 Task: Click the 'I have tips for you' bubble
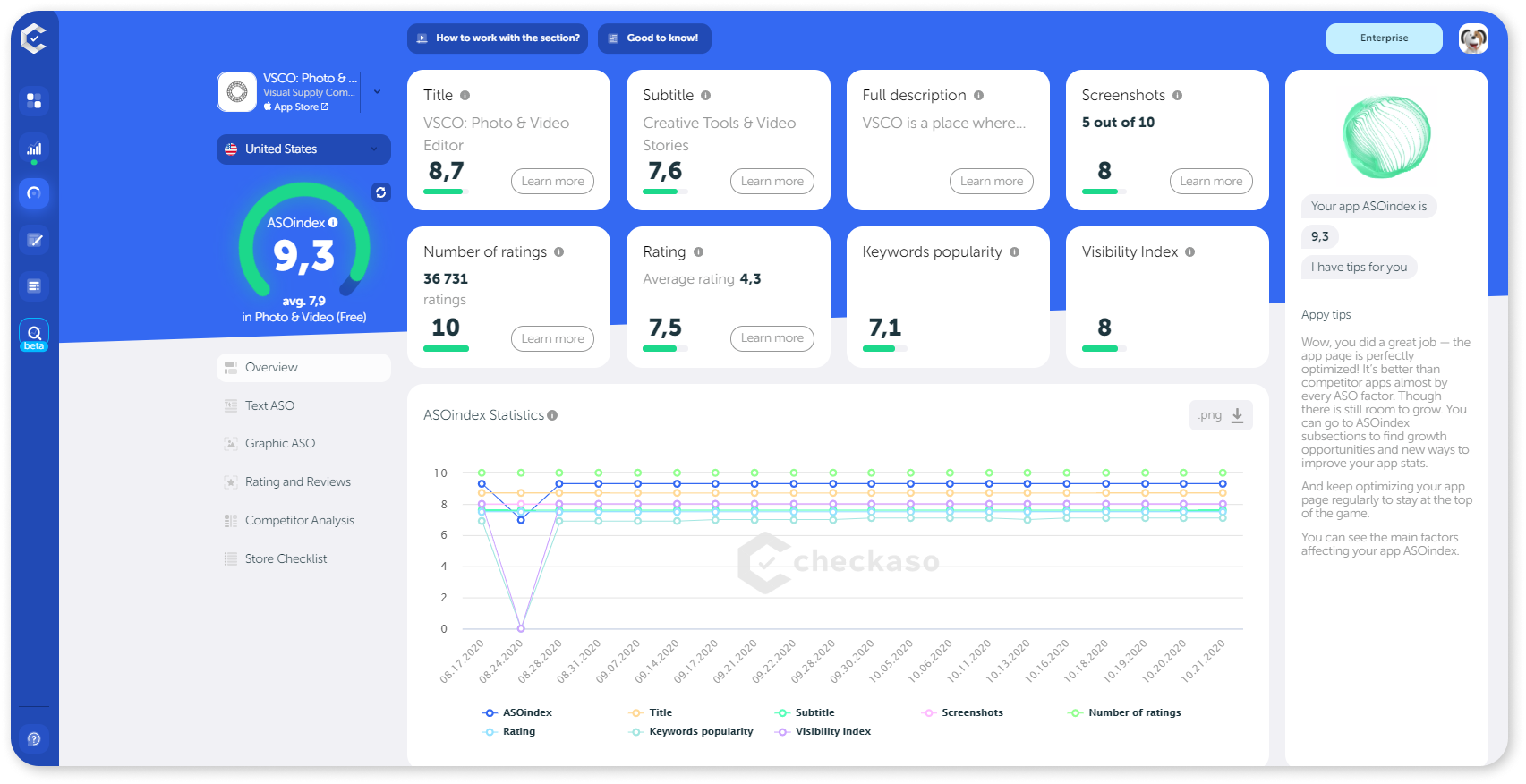click(x=1359, y=268)
